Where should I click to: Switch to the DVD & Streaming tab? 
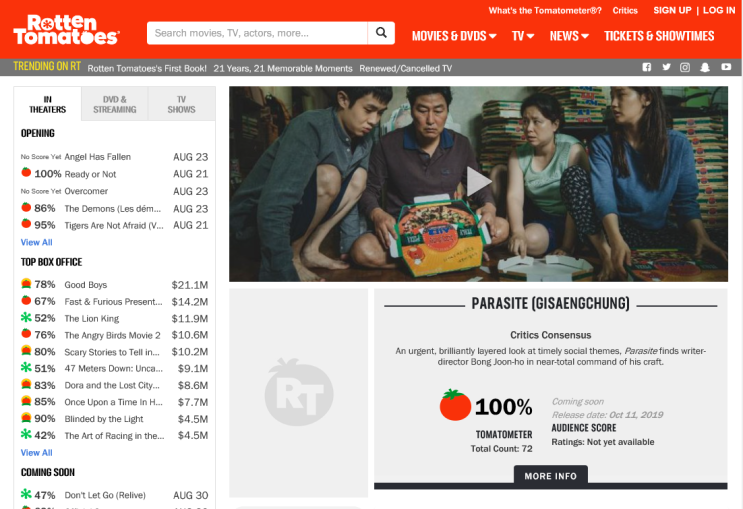click(115, 104)
